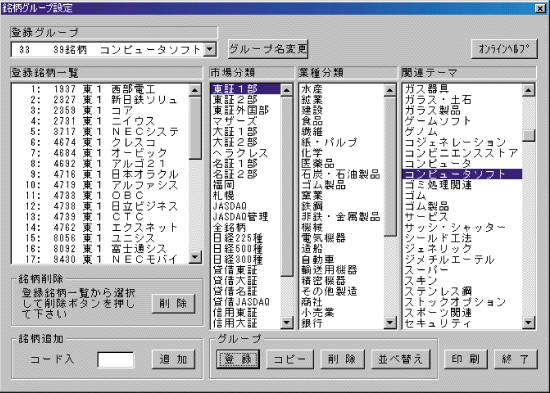Select 福岡 in 市場分類
The height and width of the screenshot is (393, 550).
tap(246, 185)
